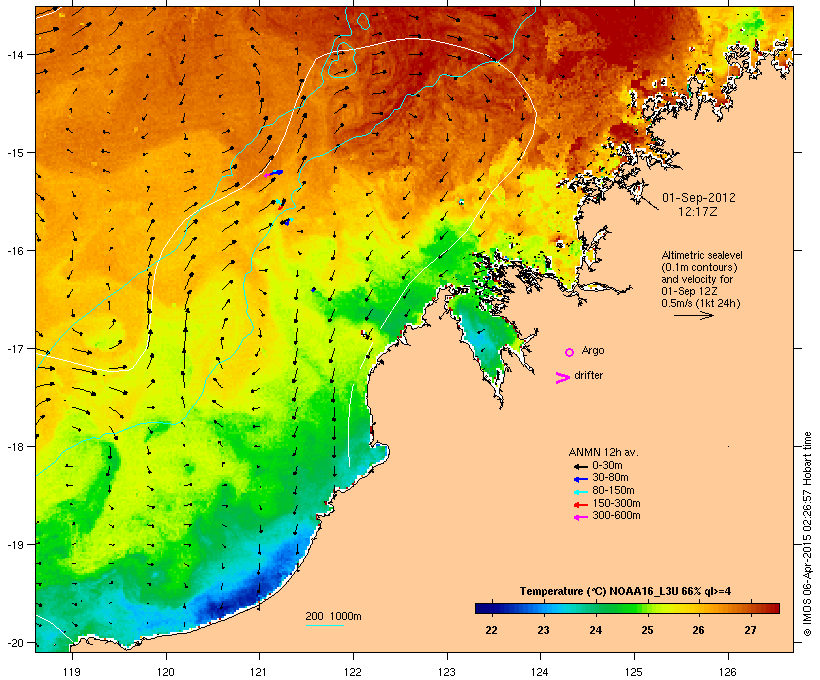Click the '01-Sep 12Z' text line
820x680 pixels.
[x=689, y=291]
